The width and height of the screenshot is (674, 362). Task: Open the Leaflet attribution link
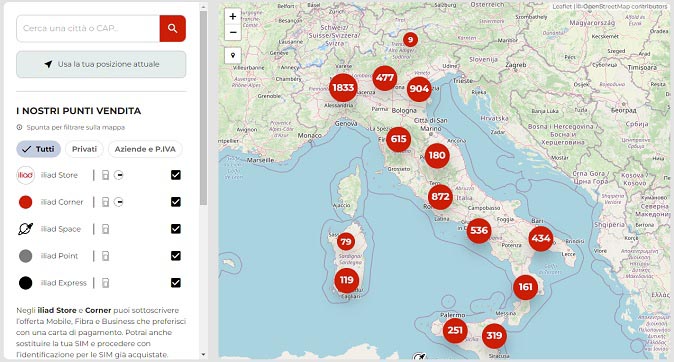(562, 6)
